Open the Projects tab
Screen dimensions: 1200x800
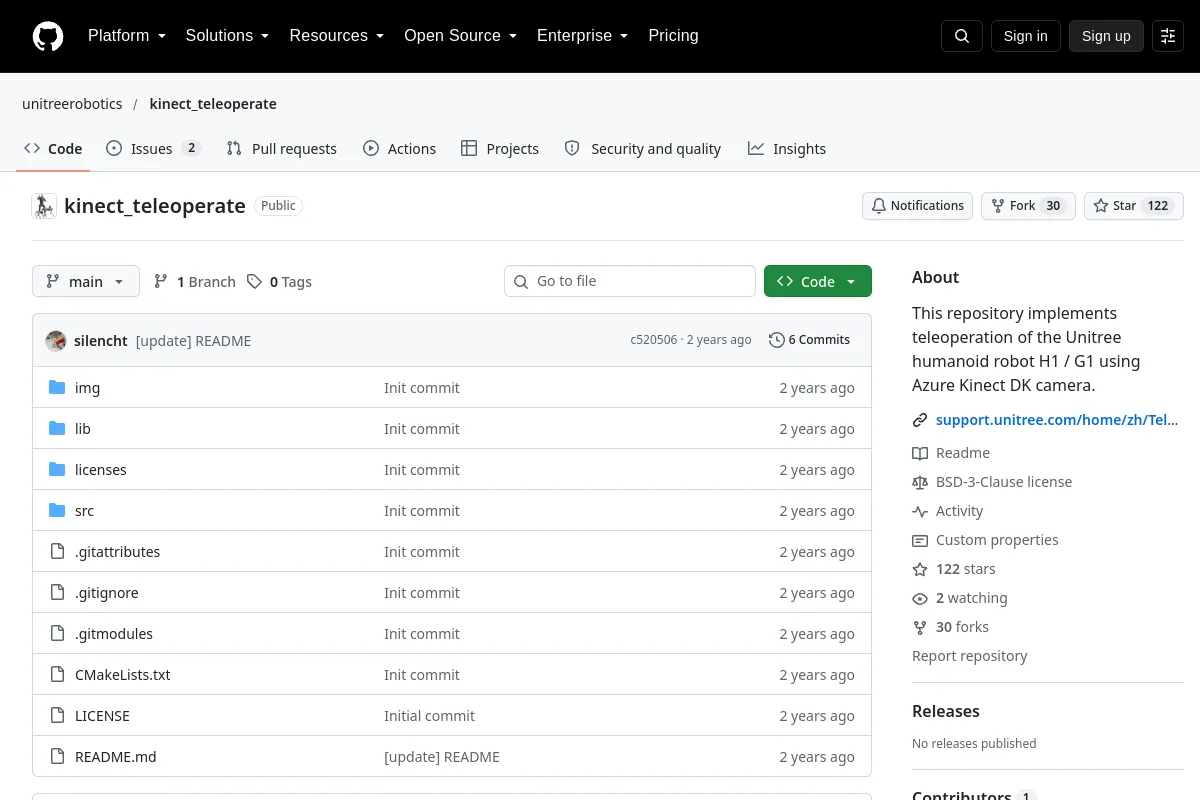[500, 149]
